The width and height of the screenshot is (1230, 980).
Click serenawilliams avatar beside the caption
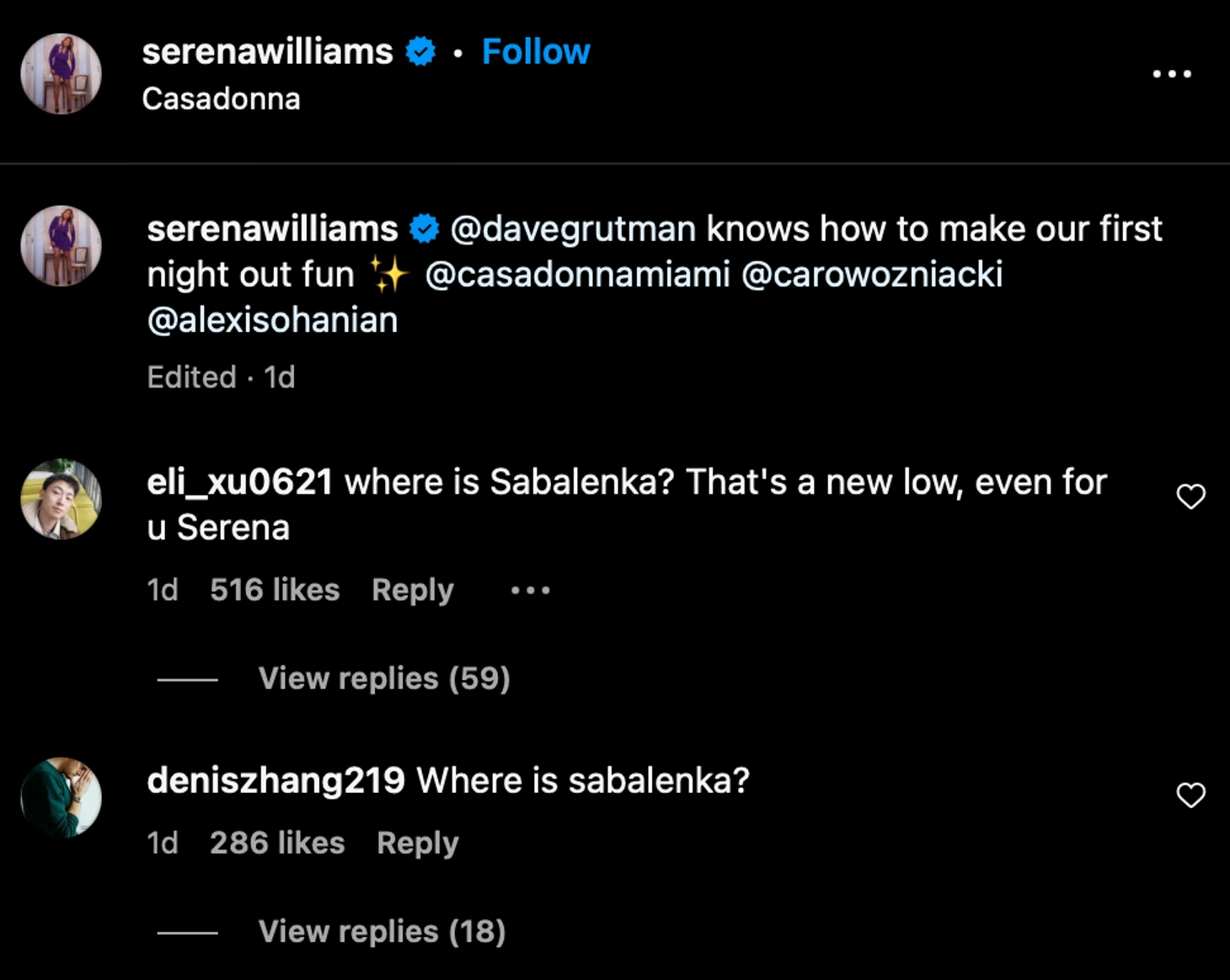point(61,246)
